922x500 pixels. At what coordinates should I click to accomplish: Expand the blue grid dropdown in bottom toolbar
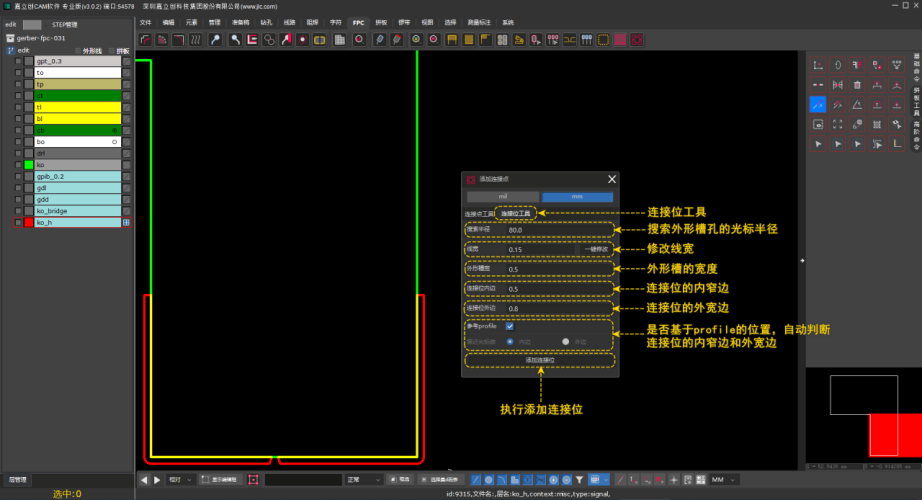(x=606, y=480)
